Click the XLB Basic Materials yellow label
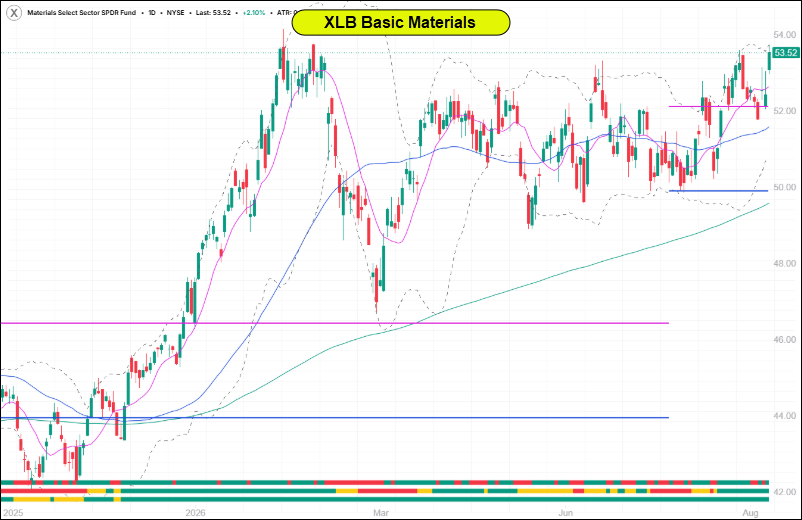 [400, 22]
